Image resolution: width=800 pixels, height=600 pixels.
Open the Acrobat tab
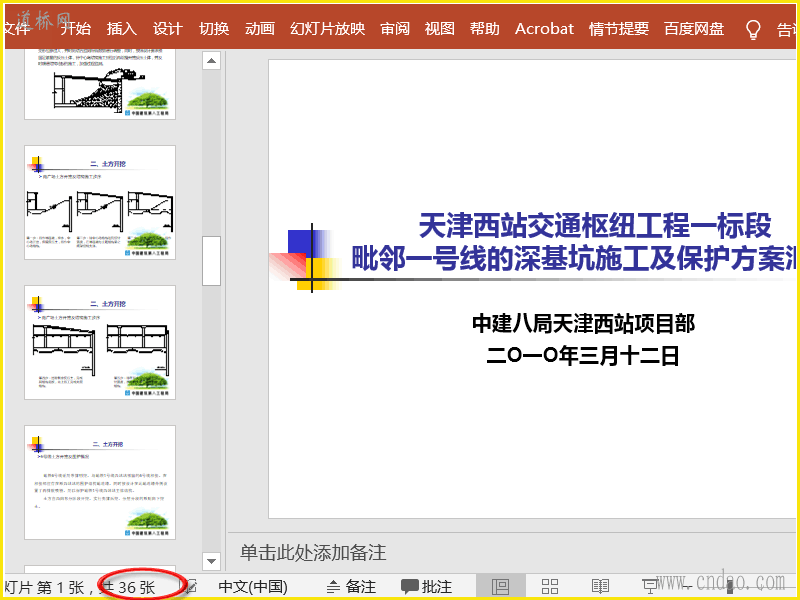tap(544, 29)
